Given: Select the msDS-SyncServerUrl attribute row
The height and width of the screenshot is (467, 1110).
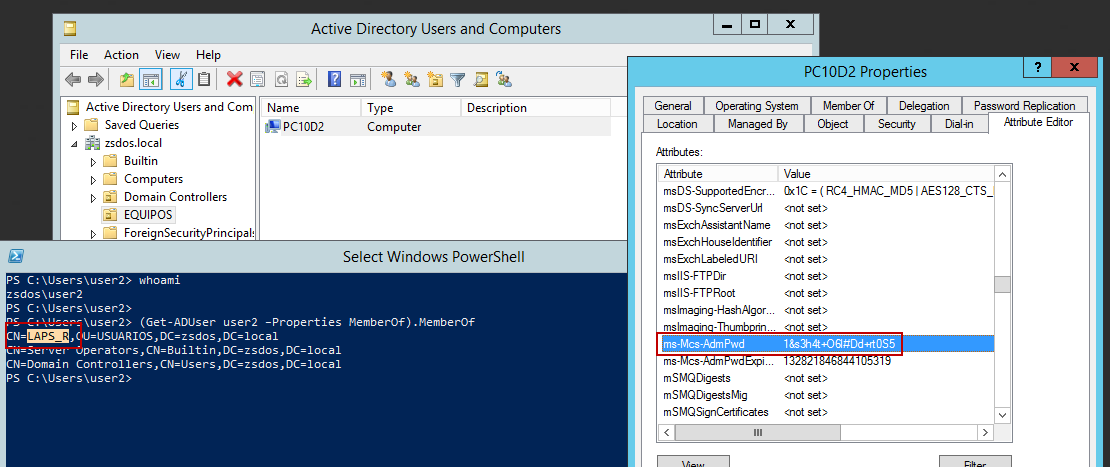Looking at the screenshot, I should pos(825,208).
